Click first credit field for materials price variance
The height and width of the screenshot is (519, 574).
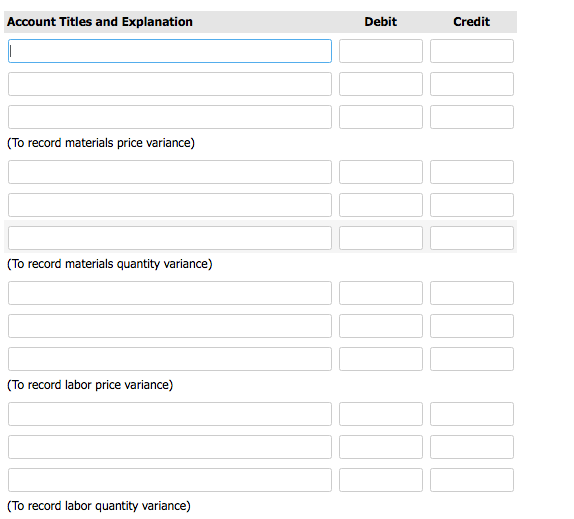(472, 51)
